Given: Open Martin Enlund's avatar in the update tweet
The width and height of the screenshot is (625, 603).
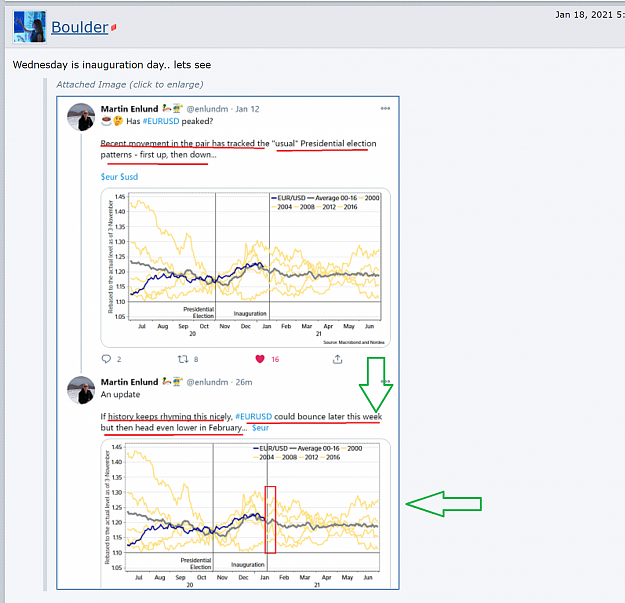Looking at the screenshot, I should pyautogui.click(x=81, y=390).
